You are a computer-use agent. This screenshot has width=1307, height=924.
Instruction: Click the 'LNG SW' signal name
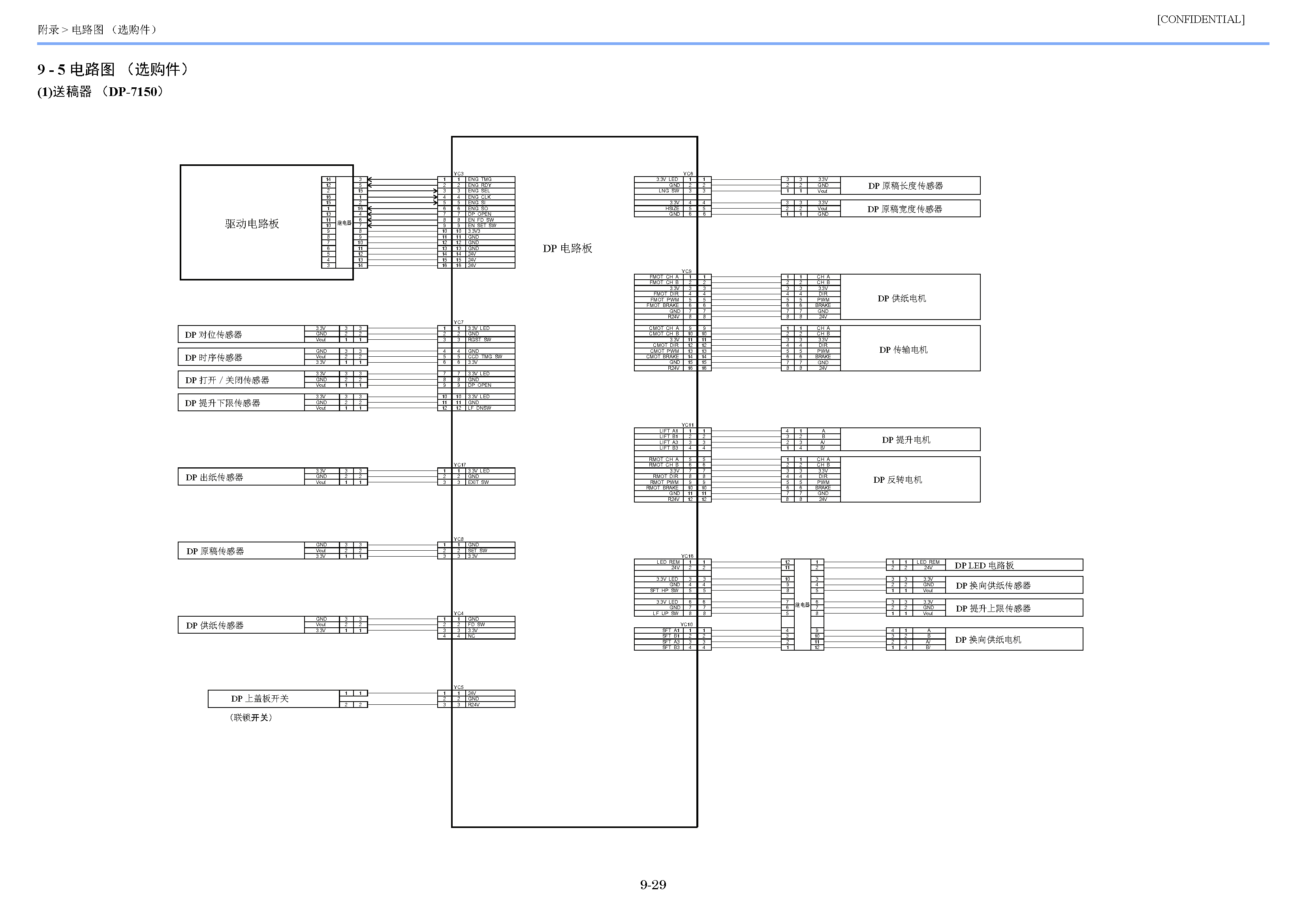coord(669,191)
